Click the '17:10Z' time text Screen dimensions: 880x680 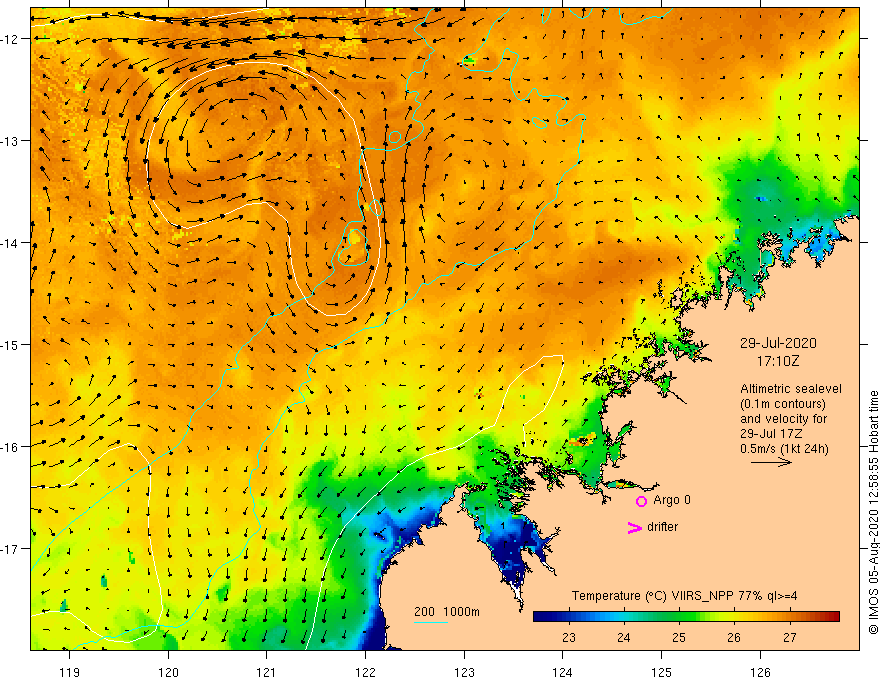[777, 361]
